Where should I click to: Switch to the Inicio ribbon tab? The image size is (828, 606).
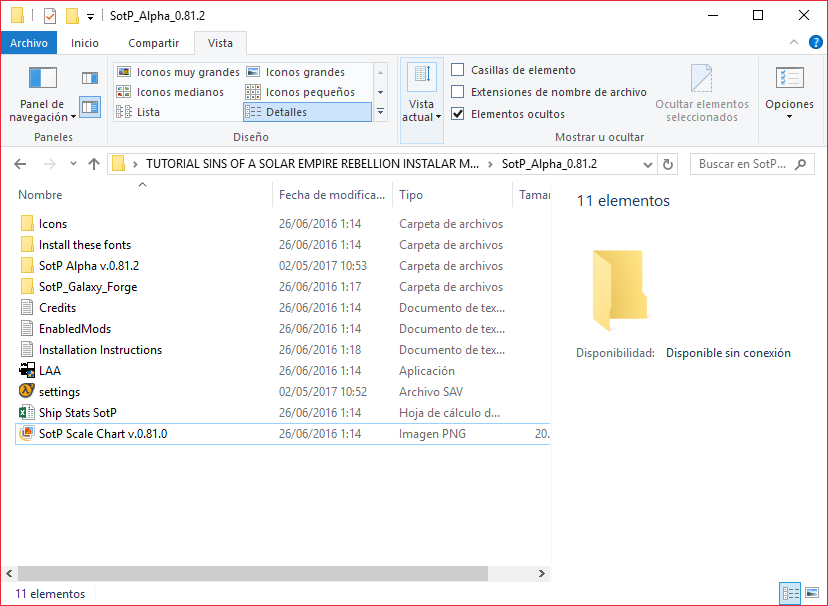pos(84,43)
